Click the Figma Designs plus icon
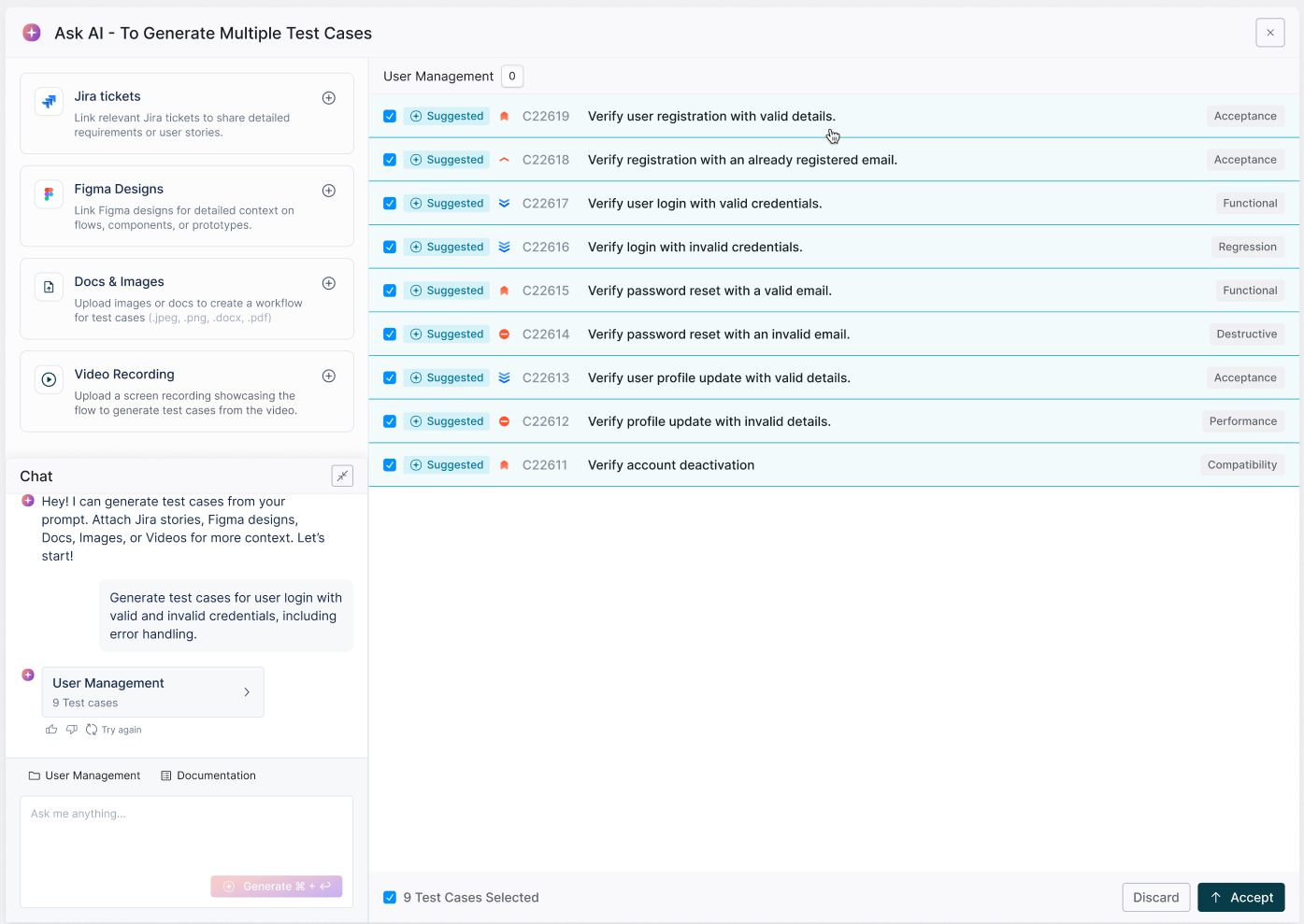The image size is (1304, 924). click(x=328, y=190)
